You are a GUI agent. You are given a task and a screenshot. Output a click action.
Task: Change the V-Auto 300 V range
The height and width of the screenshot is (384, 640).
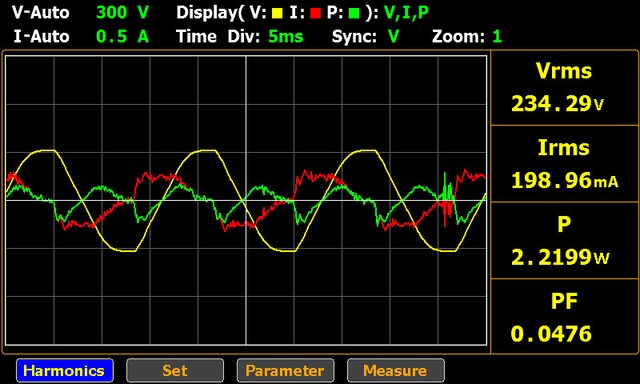122,13
